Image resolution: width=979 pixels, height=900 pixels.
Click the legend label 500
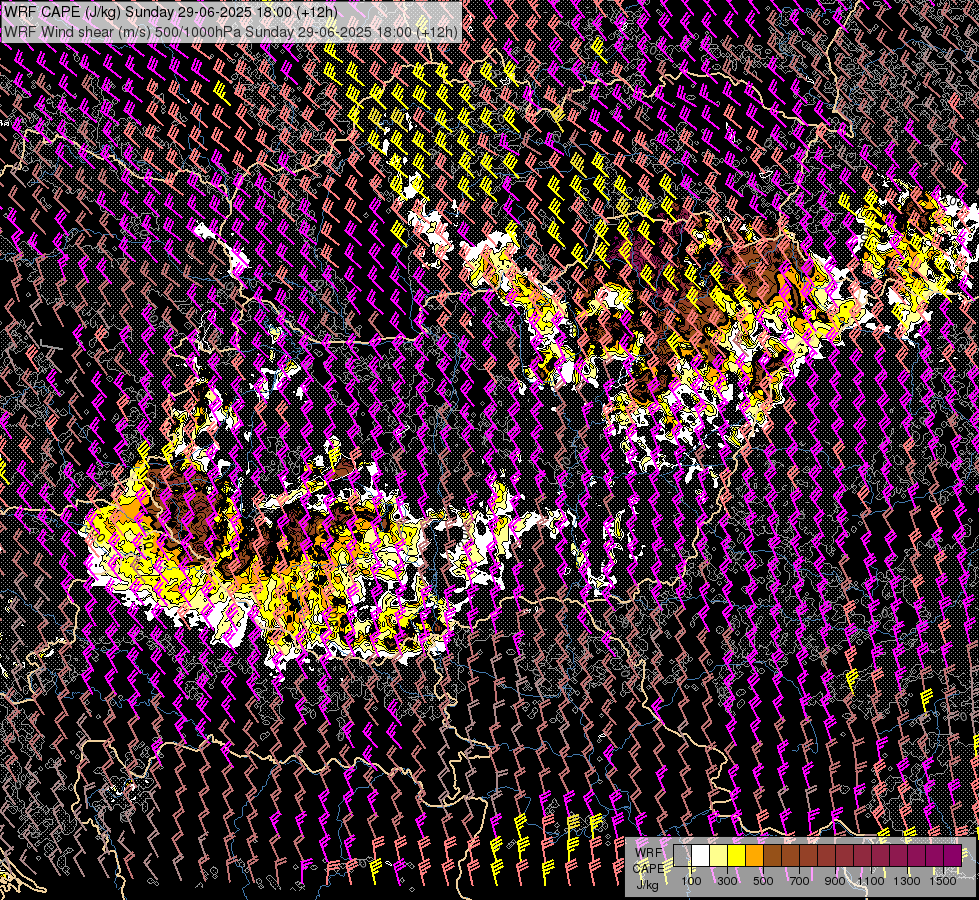coord(763,881)
